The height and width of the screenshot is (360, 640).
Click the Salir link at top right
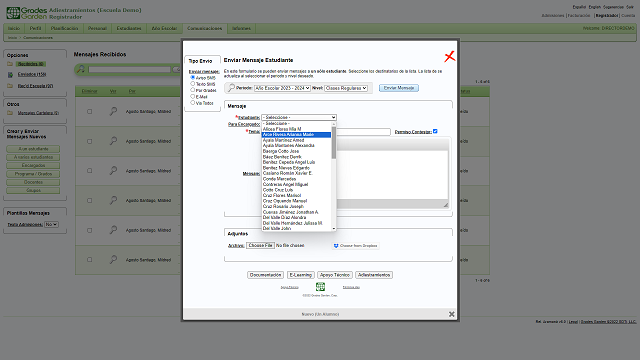pyautogui.click(x=630, y=7)
